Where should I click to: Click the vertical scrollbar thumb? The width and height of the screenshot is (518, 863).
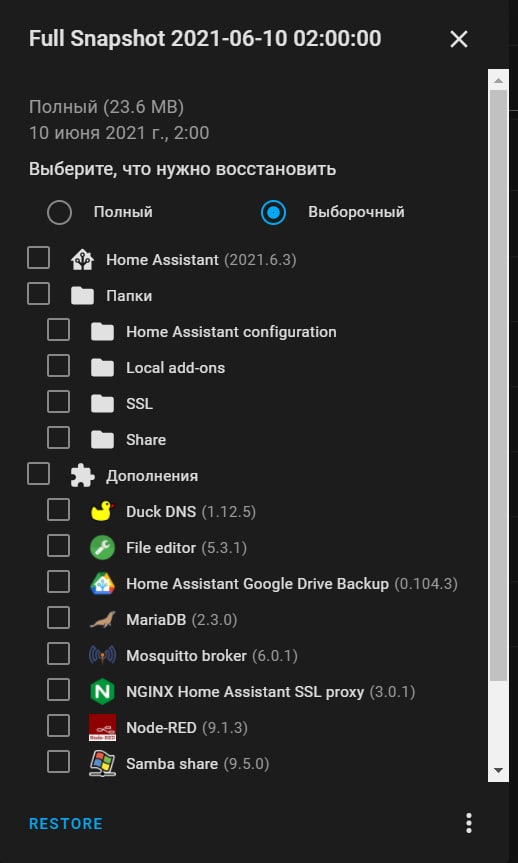tap(499, 386)
